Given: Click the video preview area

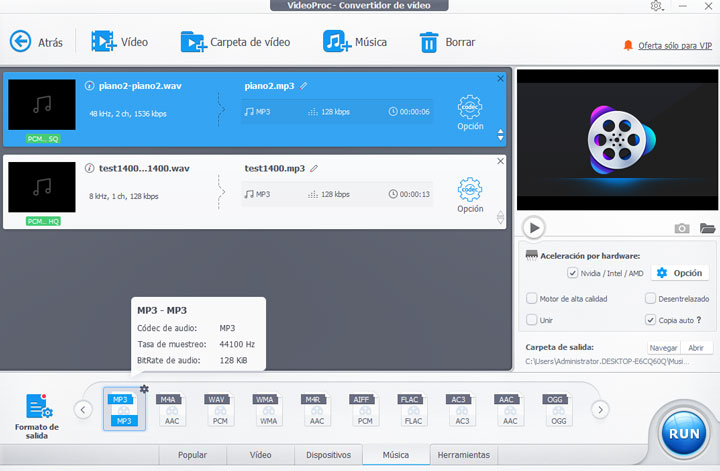Looking at the screenshot, I should coord(618,140).
